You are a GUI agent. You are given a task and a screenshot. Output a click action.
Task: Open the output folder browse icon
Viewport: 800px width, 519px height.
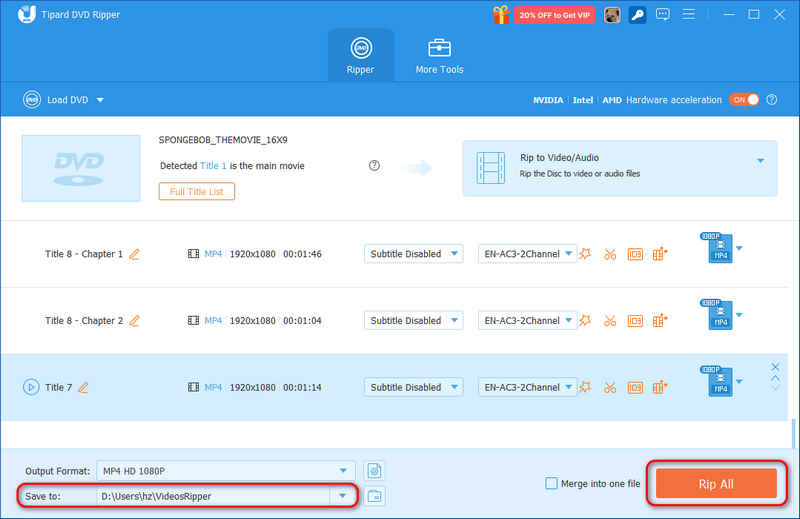click(374, 496)
